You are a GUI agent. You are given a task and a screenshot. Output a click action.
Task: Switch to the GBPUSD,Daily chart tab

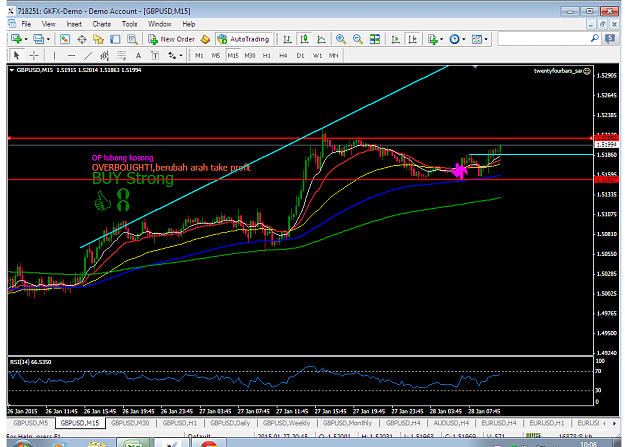[x=230, y=423]
